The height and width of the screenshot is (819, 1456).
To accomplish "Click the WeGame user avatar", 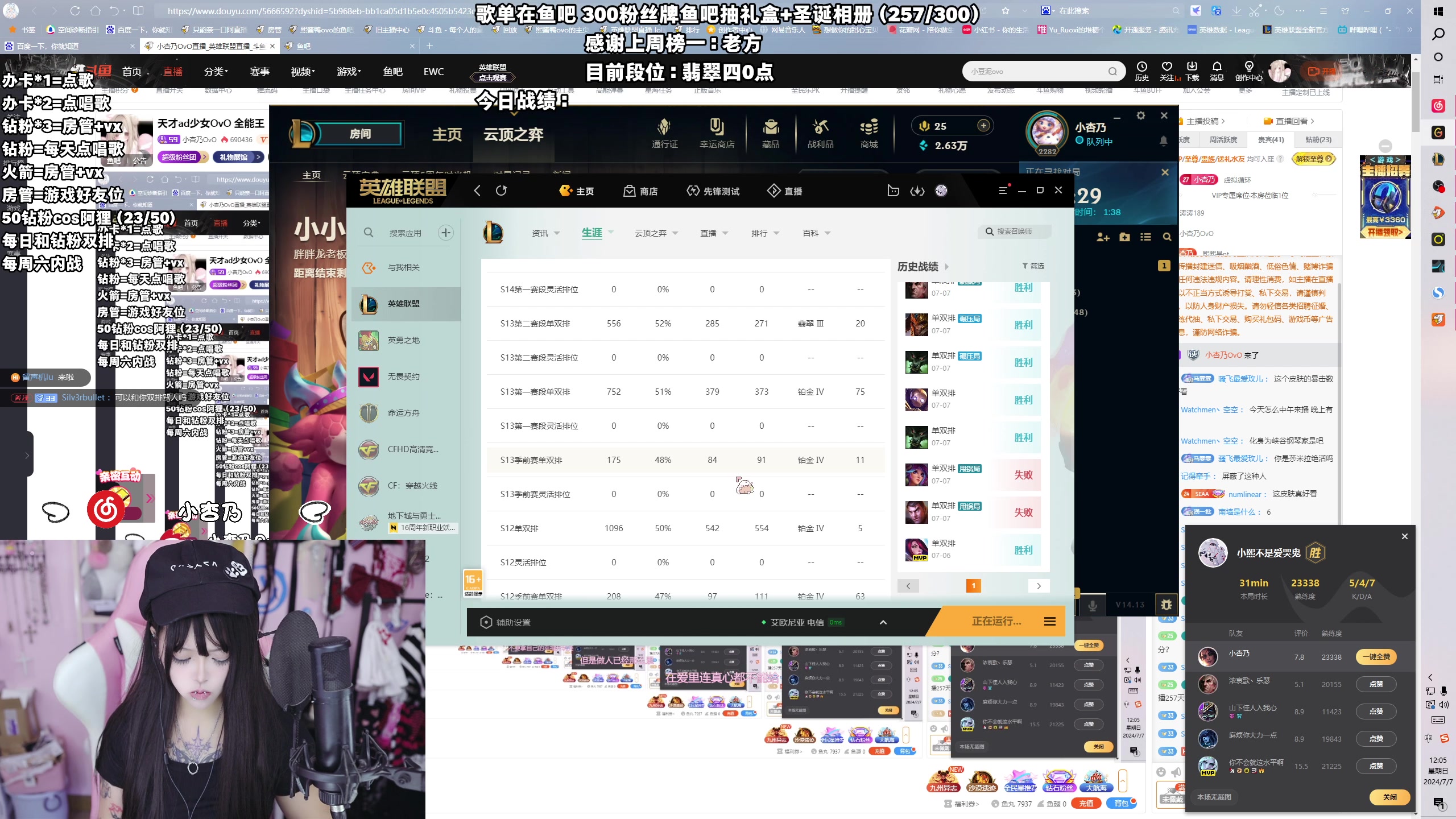I will [x=941, y=191].
